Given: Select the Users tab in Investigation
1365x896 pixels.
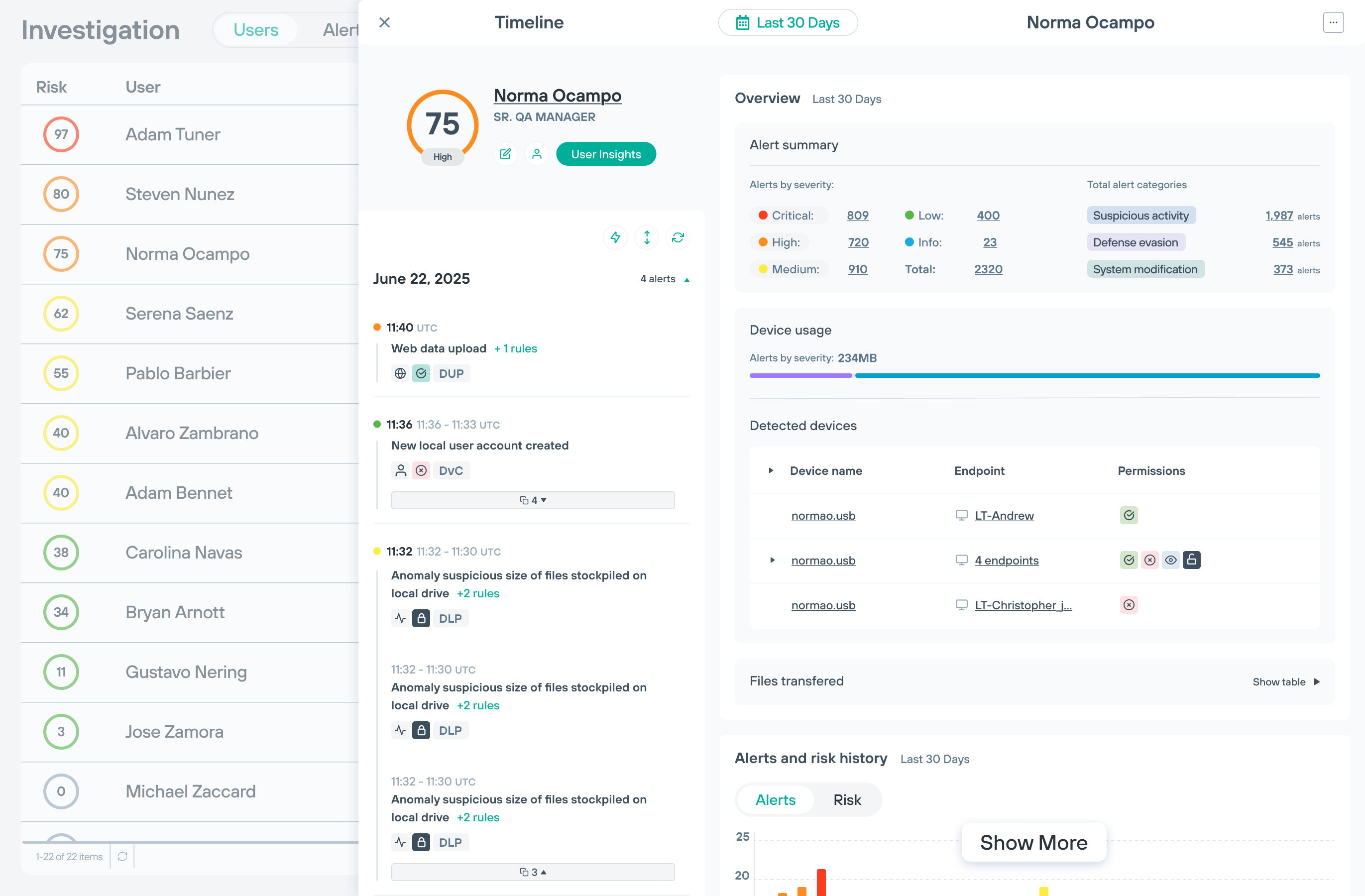Looking at the screenshot, I should coord(256,30).
